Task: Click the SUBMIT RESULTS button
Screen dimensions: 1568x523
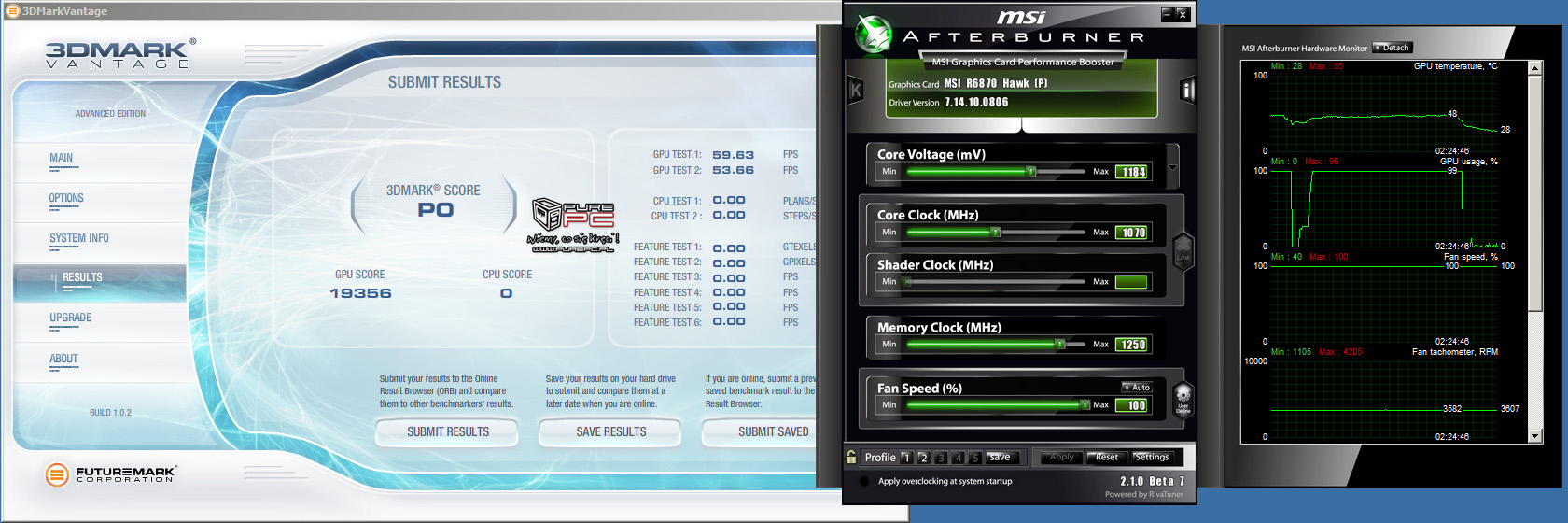Action: pyautogui.click(x=448, y=431)
